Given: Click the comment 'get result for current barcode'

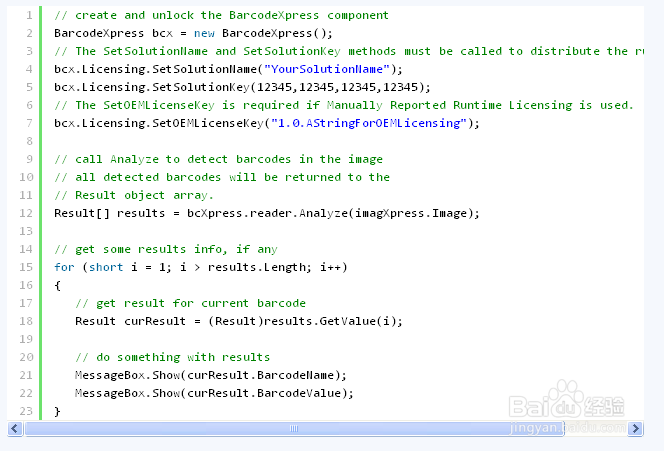Looking at the screenshot, I should coord(191,304).
